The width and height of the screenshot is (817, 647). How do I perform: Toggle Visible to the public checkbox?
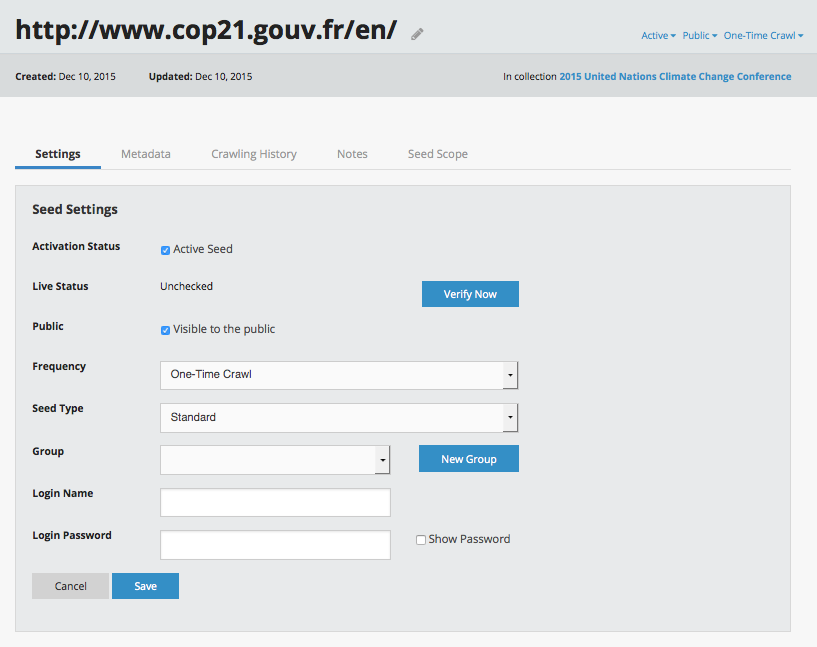[165, 330]
